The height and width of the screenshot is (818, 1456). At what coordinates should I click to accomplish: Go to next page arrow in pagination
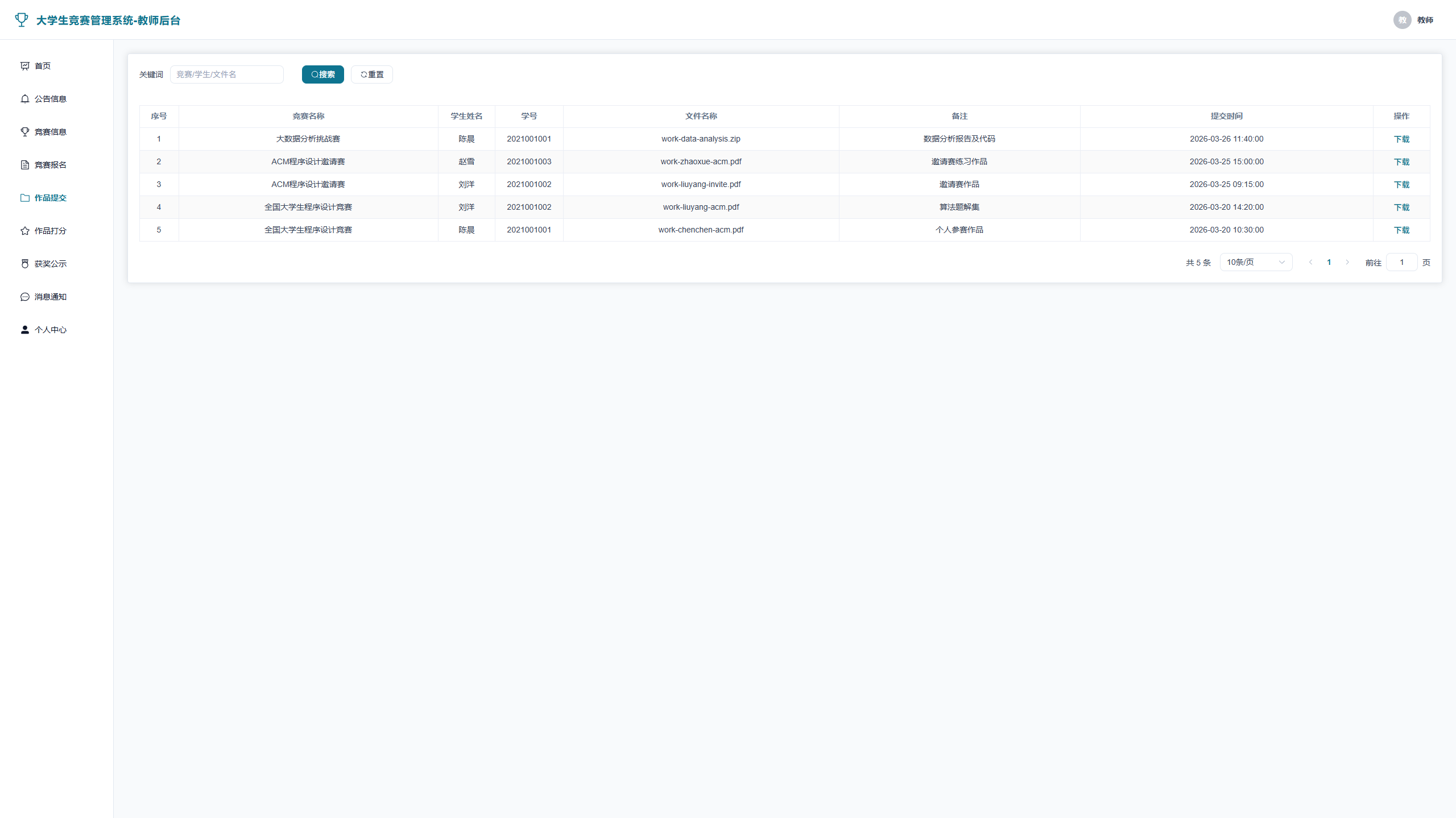pos(1347,262)
